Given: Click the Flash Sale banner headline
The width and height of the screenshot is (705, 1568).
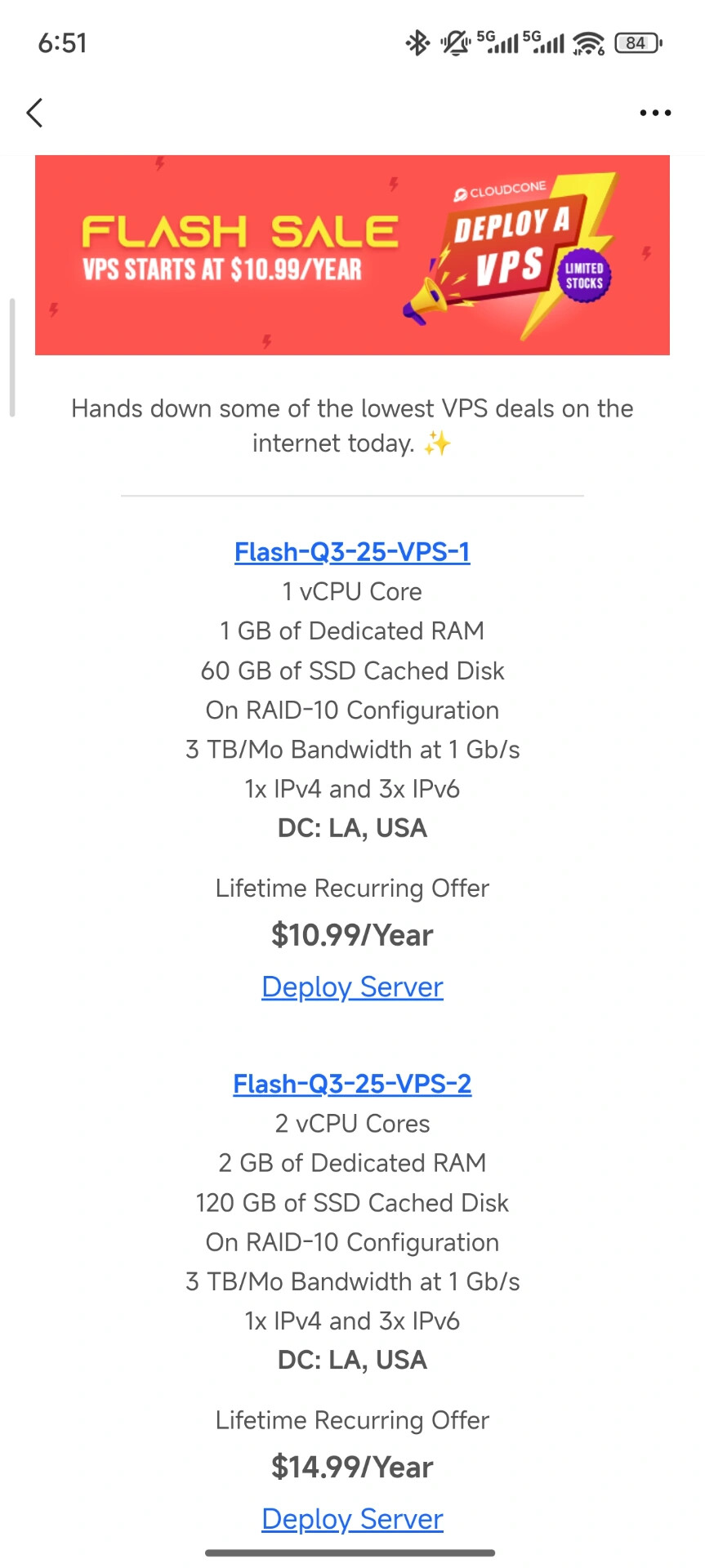Looking at the screenshot, I should point(240,232).
